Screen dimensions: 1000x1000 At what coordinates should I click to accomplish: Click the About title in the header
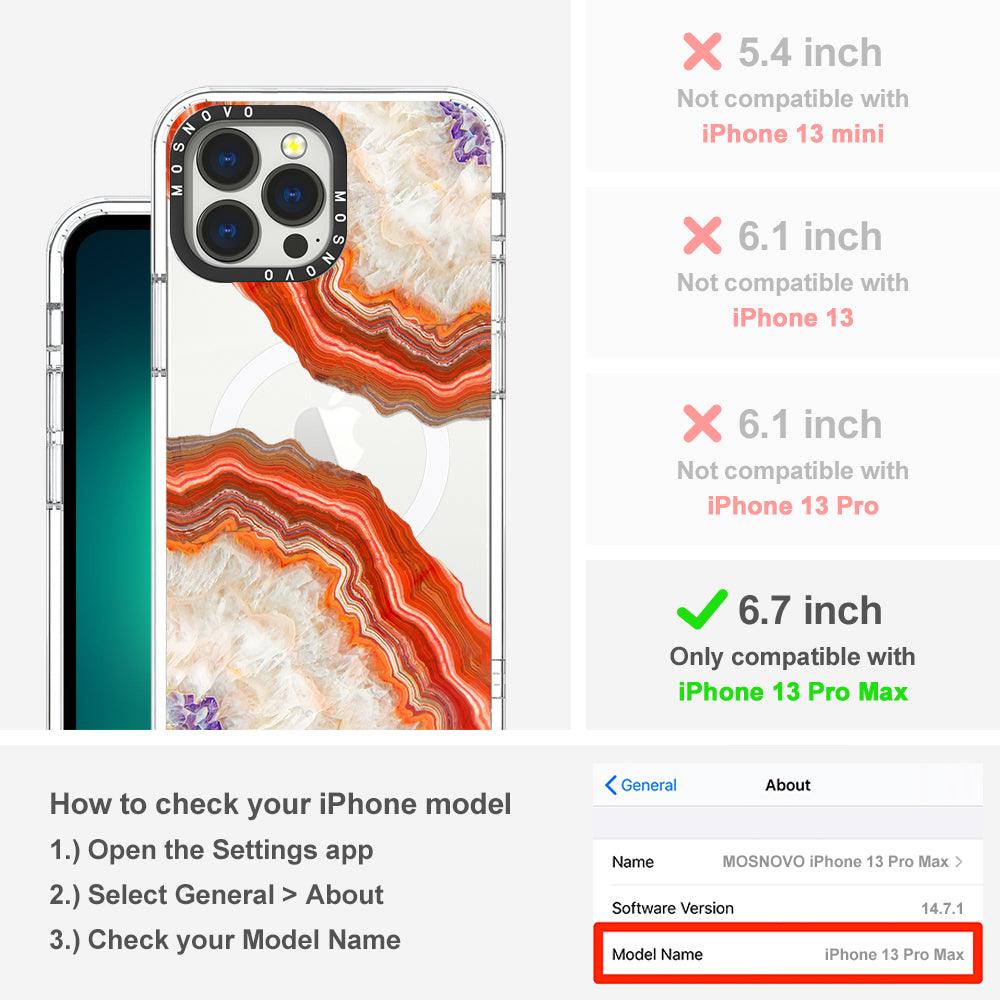[x=788, y=785]
